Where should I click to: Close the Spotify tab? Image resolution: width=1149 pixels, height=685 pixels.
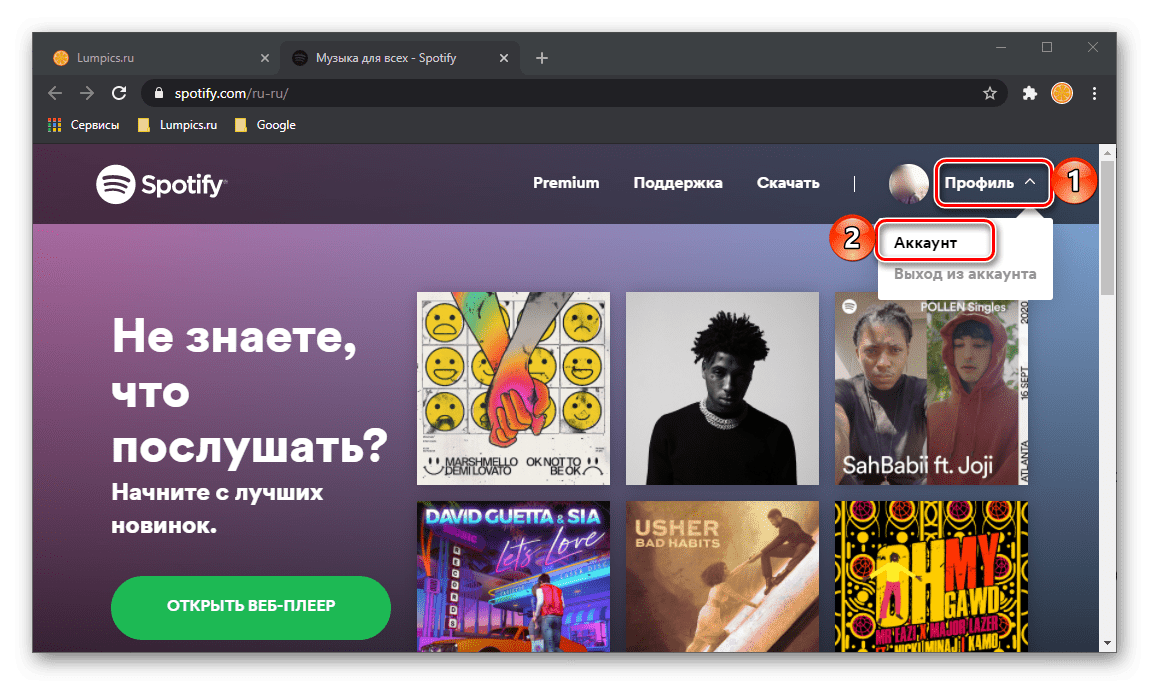tap(503, 58)
